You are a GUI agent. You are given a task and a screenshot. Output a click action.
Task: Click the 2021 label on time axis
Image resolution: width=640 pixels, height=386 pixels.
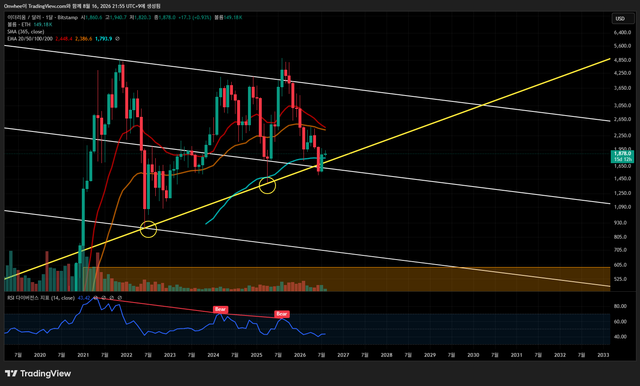click(83, 355)
